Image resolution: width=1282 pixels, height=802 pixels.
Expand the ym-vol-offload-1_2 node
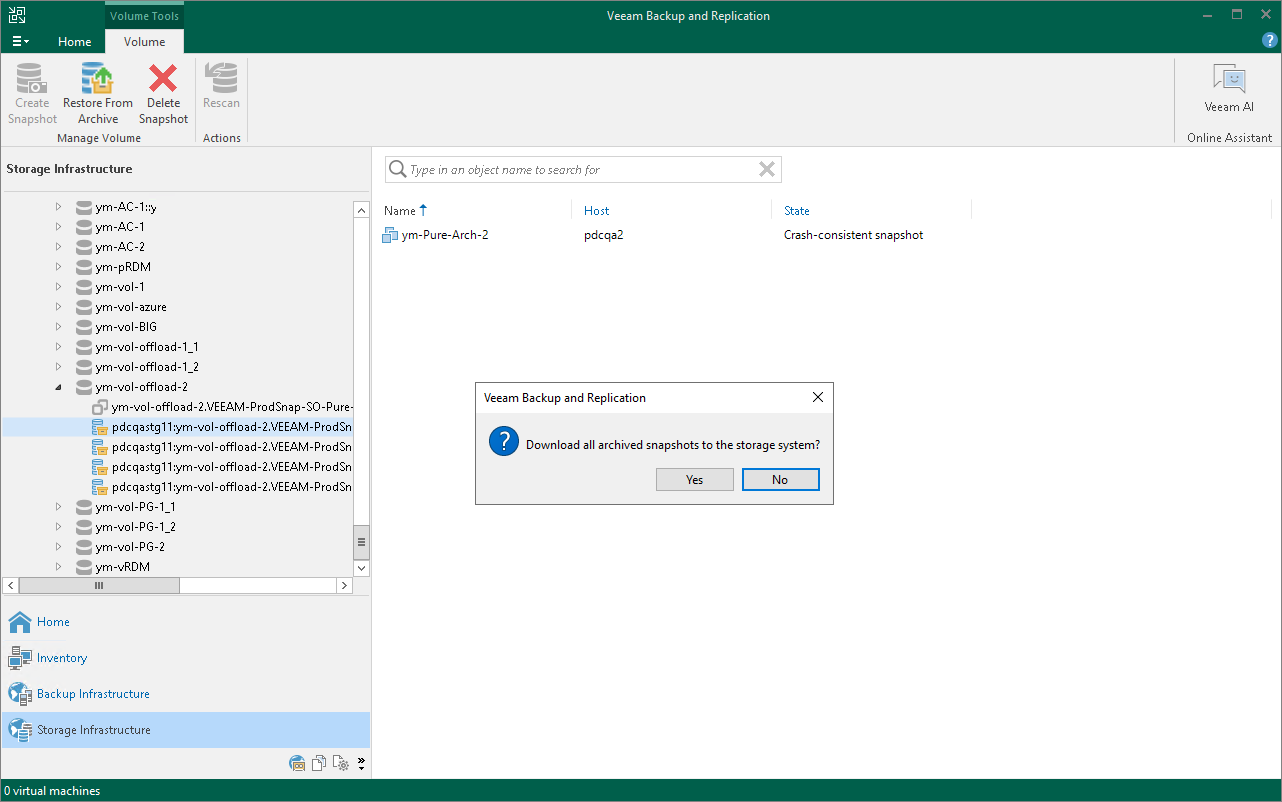pyautogui.click(x=58, y=367)
